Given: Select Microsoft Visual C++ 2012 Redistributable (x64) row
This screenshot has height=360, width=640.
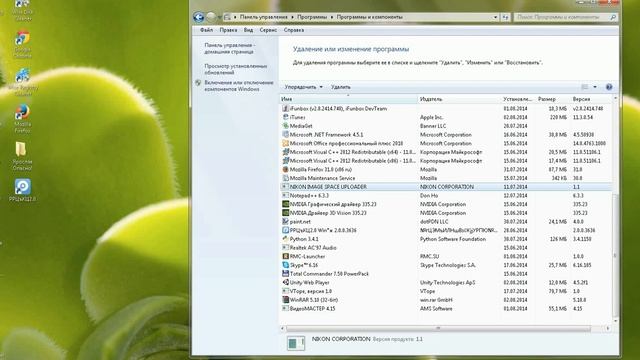Looking at the screenshot, I should [446, 152].
